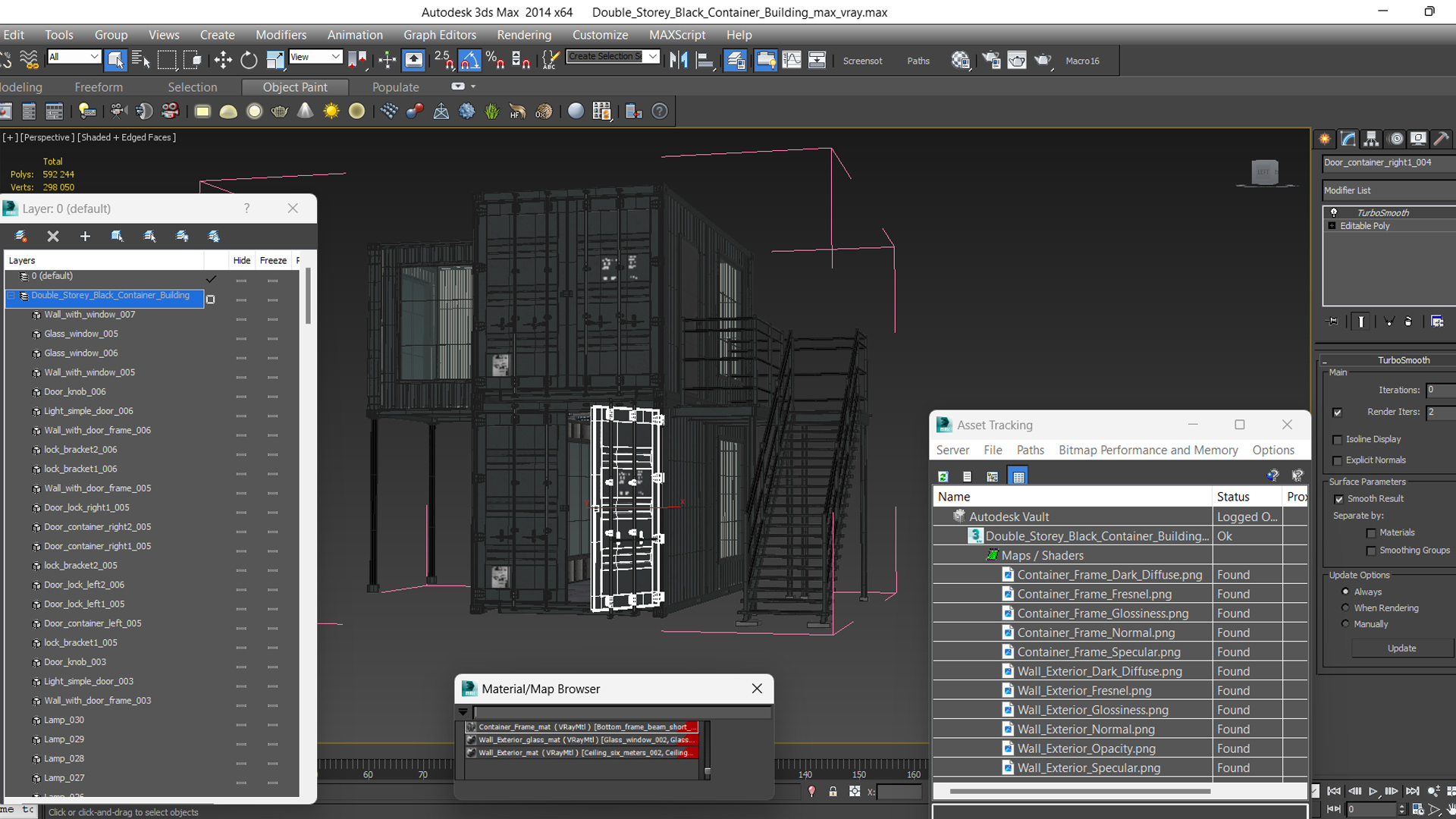Screen dimensions: 1456x819
Task: Enable Isoline Display checkbox
Action: (1338, 440)
